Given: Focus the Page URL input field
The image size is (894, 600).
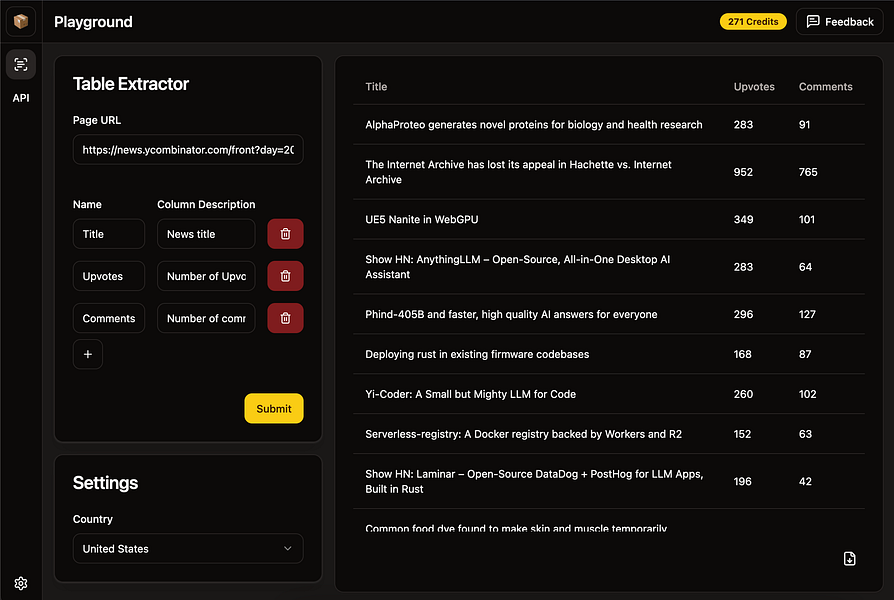Looking at the screenshot, I should tap(188, 149).
